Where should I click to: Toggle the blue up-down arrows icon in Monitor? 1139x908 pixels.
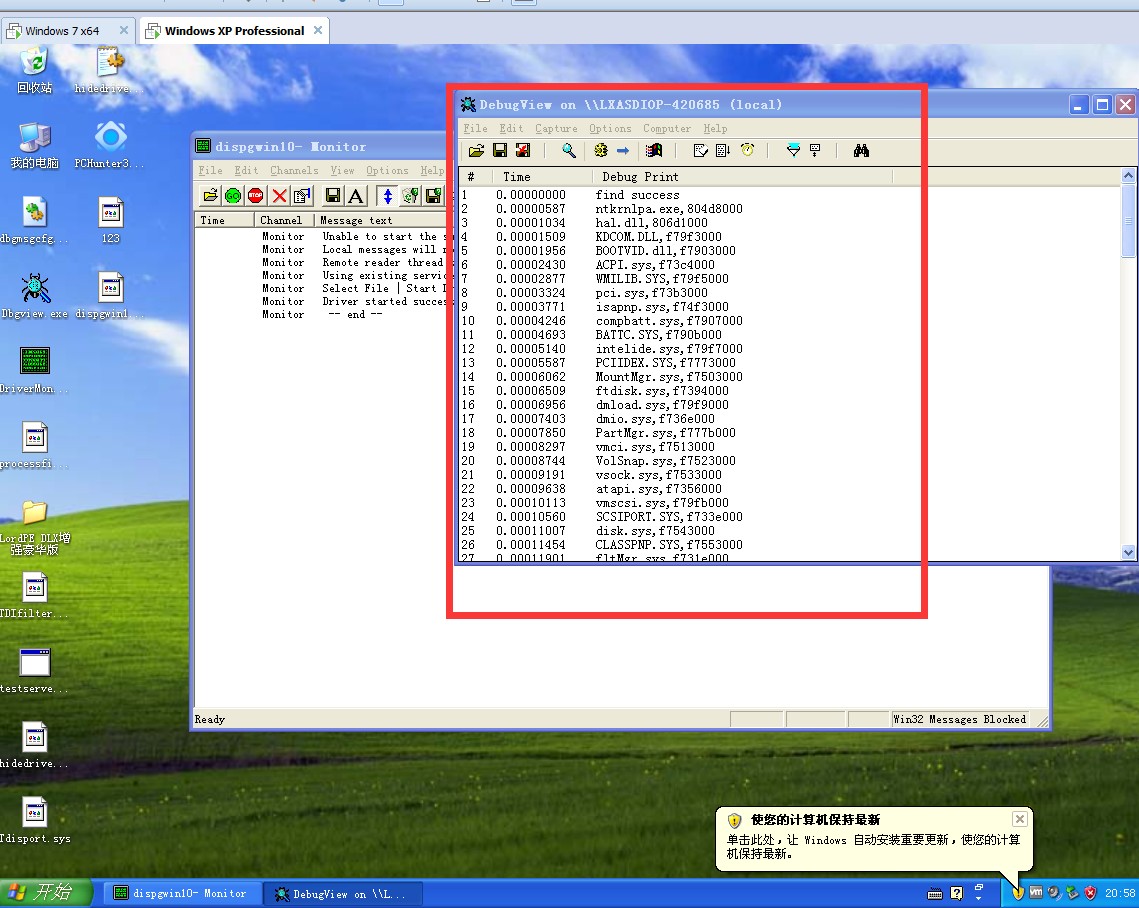pos(388,195)
